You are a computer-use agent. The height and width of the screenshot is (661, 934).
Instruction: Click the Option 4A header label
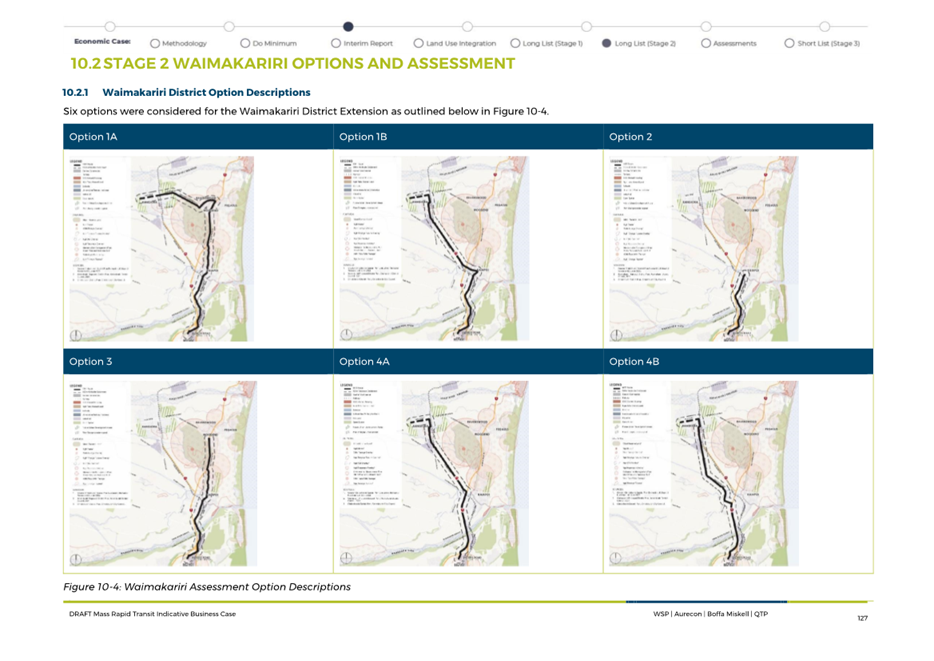[364, 361]
